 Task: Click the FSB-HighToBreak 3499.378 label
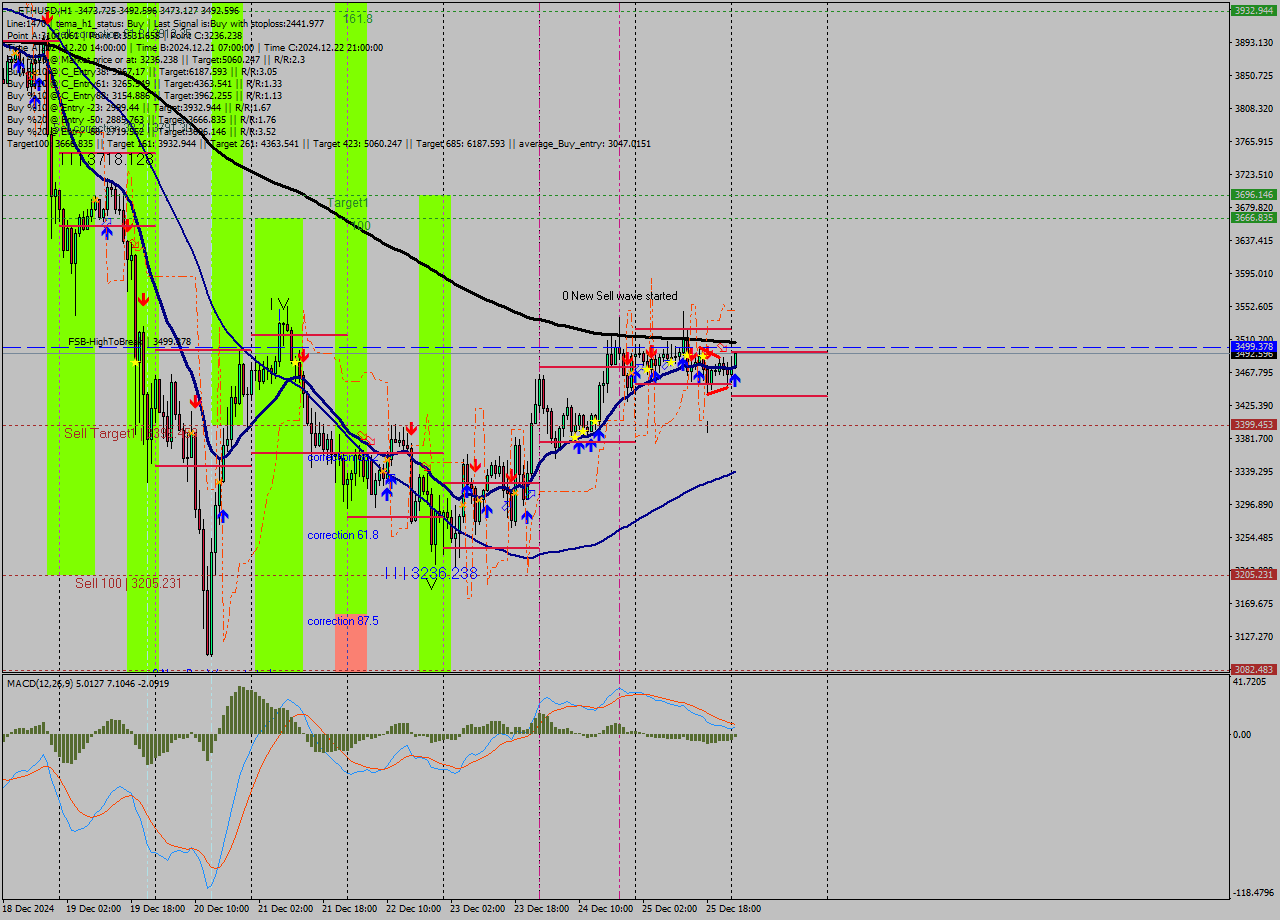(x=129, y=342)
